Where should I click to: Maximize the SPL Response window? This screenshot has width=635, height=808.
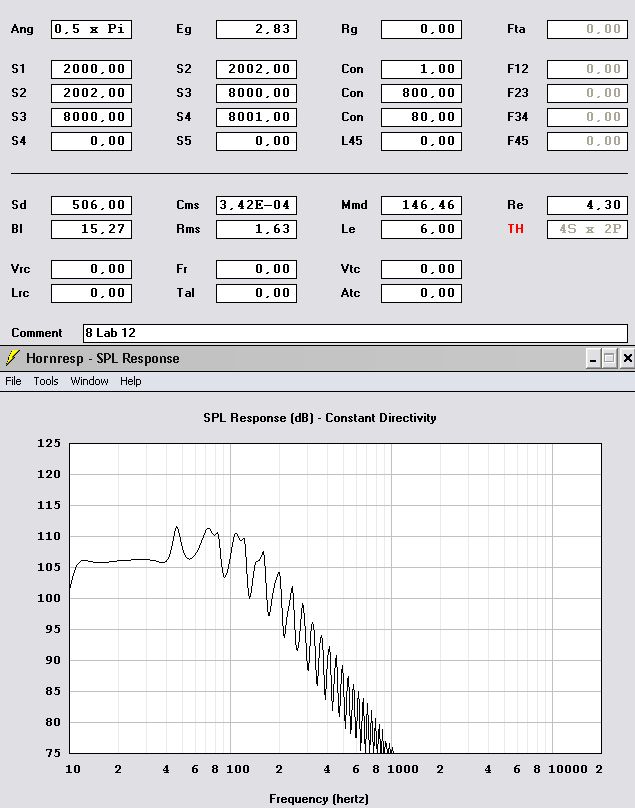tap(609, 358)
